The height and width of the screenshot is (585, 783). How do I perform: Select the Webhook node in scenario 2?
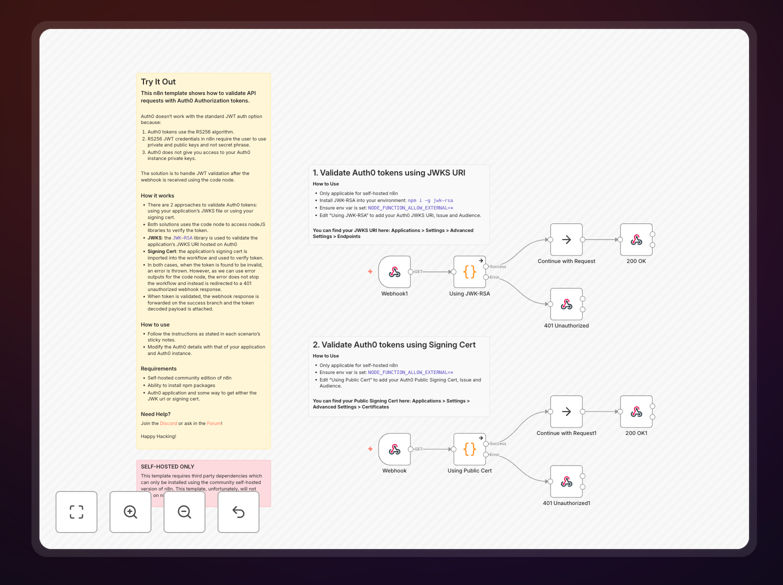click(394, 449)
